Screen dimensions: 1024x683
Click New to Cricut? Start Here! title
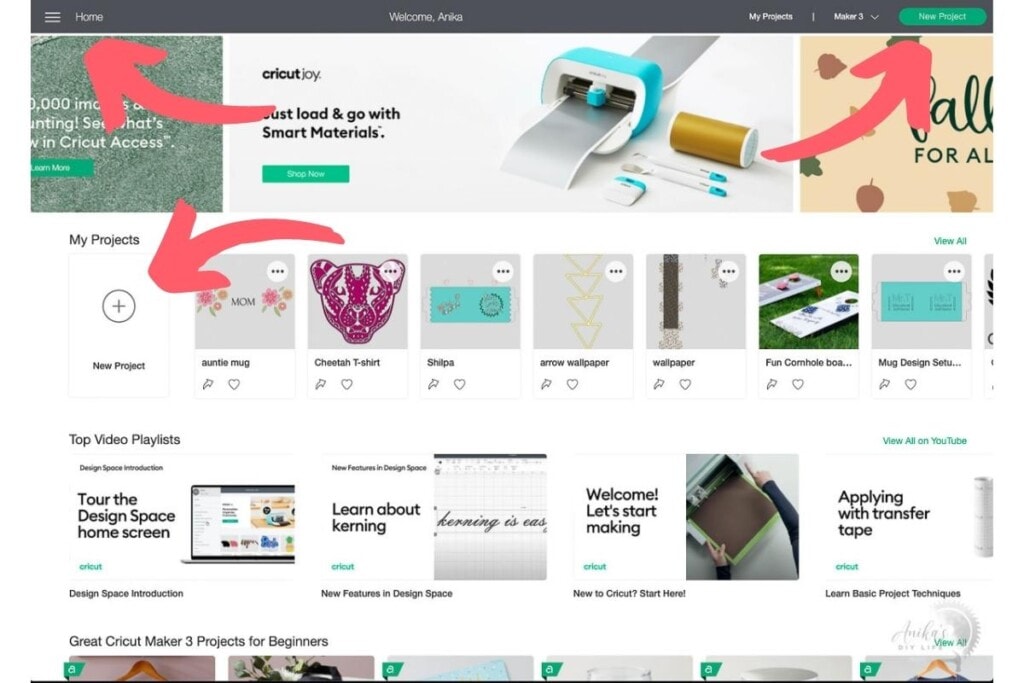(629, 594)
